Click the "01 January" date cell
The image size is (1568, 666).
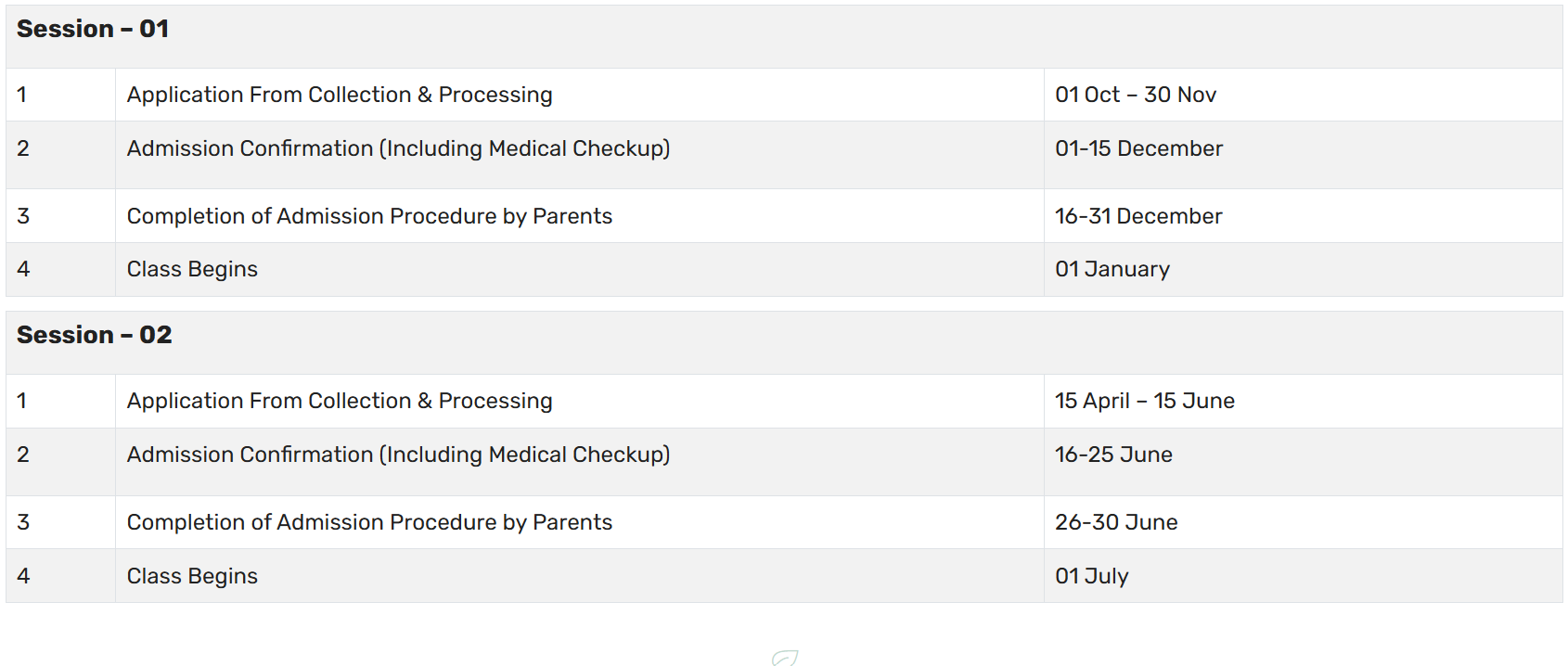click(1112, 270)
